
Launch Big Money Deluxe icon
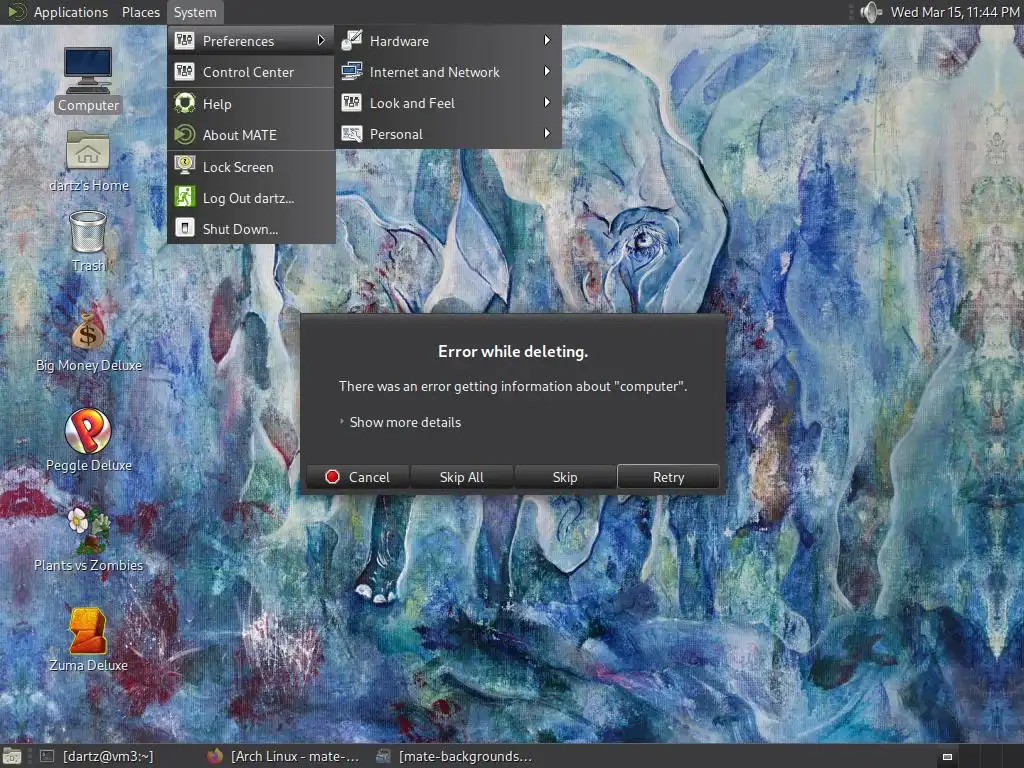(88, 331)
